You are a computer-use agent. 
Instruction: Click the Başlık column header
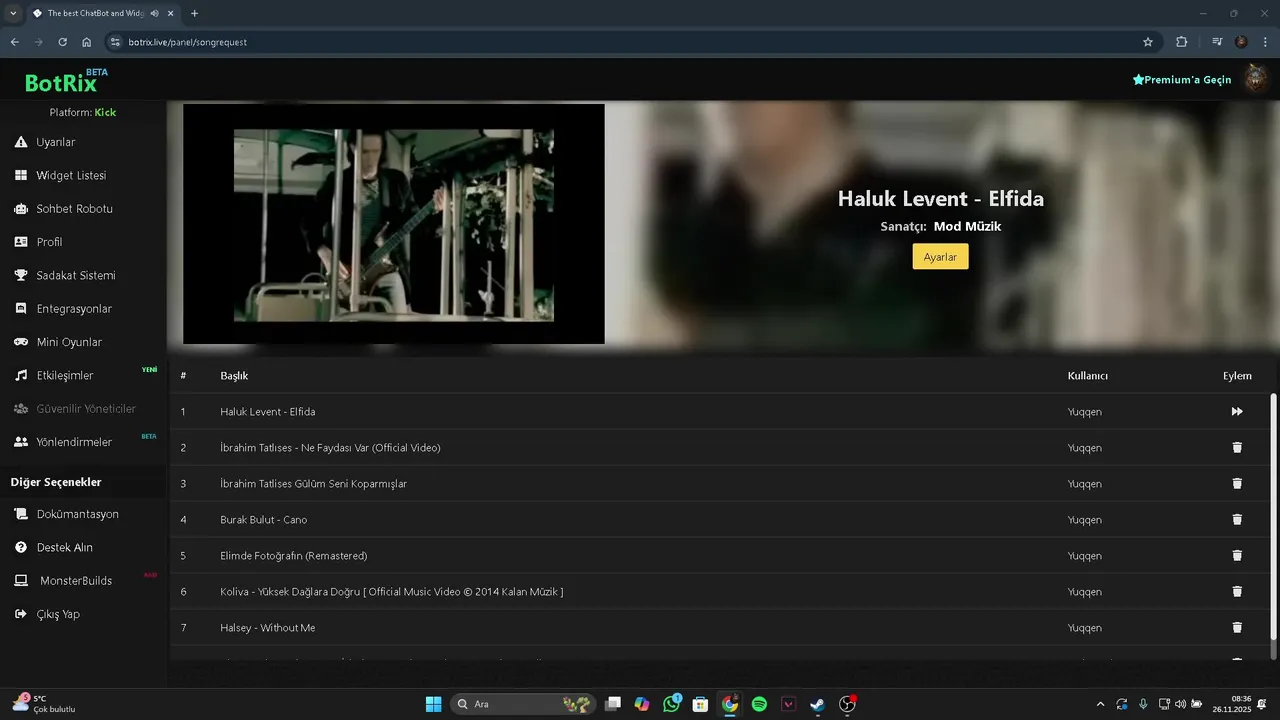click(234, 376)
